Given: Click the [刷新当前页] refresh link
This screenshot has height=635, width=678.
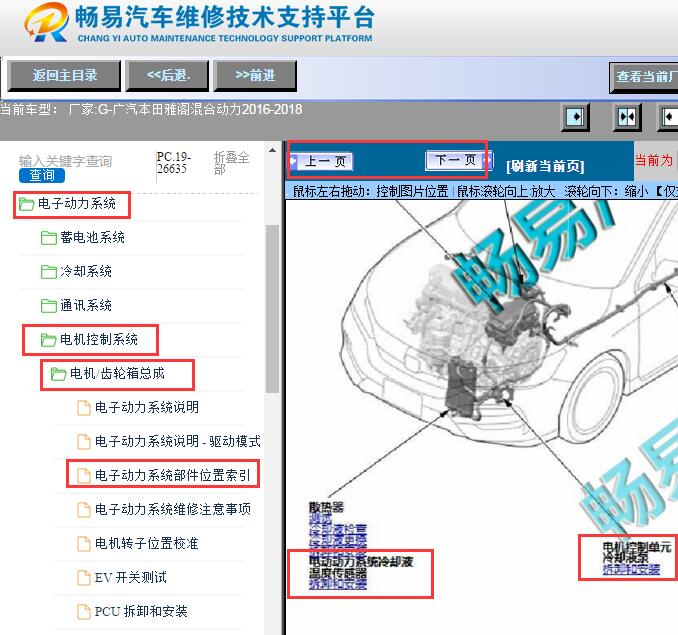Looking at the screenshot, I should pos(545,166).
